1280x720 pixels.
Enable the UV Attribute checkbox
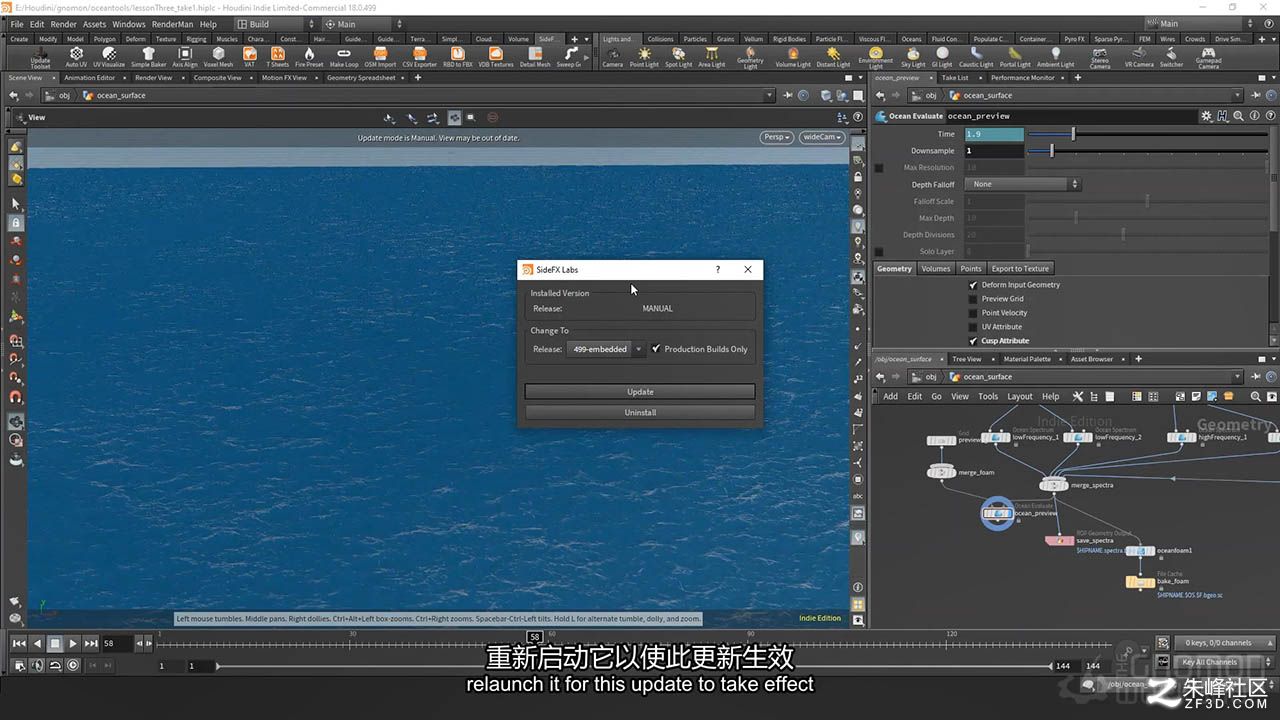click(973, 327)
